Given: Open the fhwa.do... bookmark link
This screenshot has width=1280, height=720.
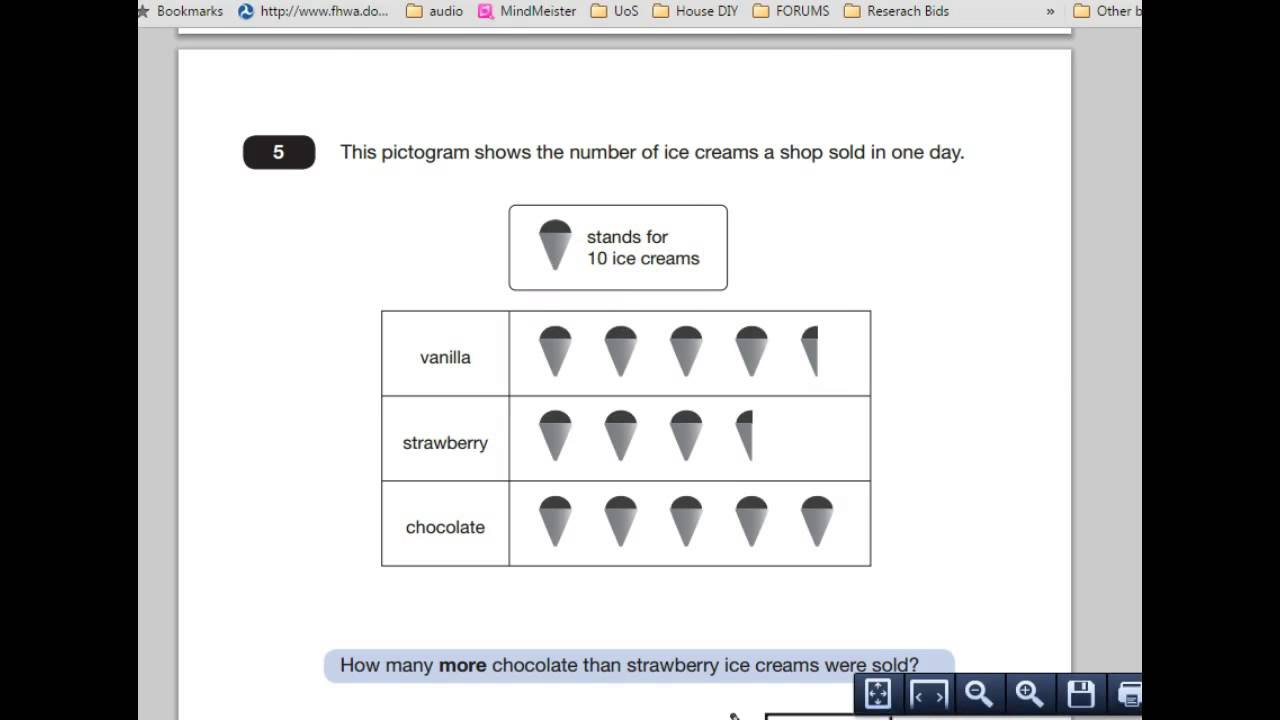Looking at the screenshot, I should click(x=313, y=11).
